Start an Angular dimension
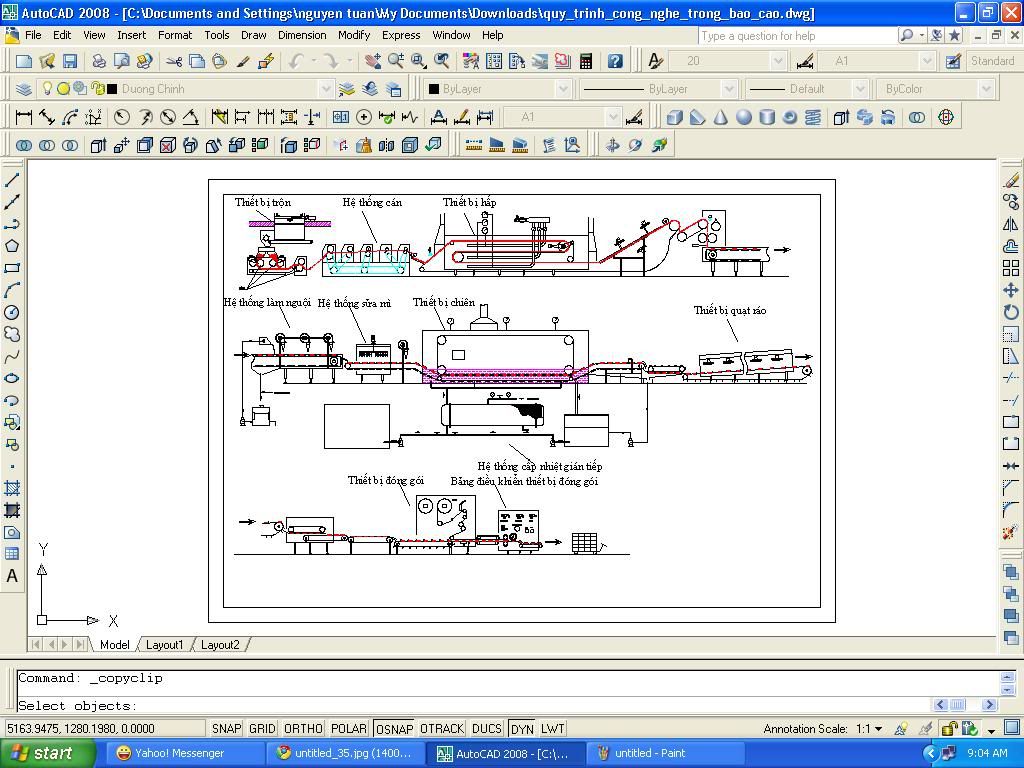The width and height of the screenshot is (1024, 768). coord(191,118)
